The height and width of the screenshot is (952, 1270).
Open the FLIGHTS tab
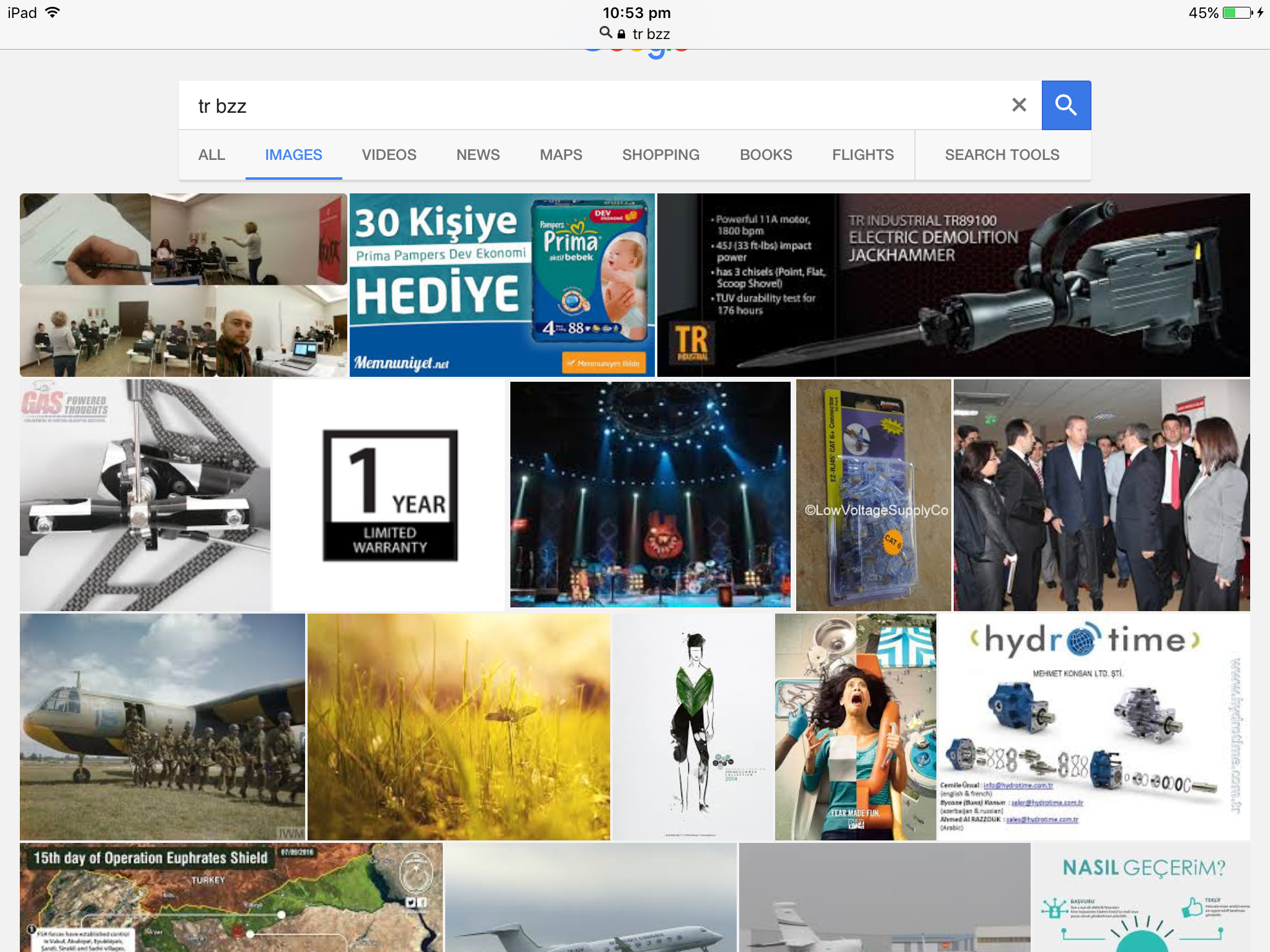click(863, 155)
